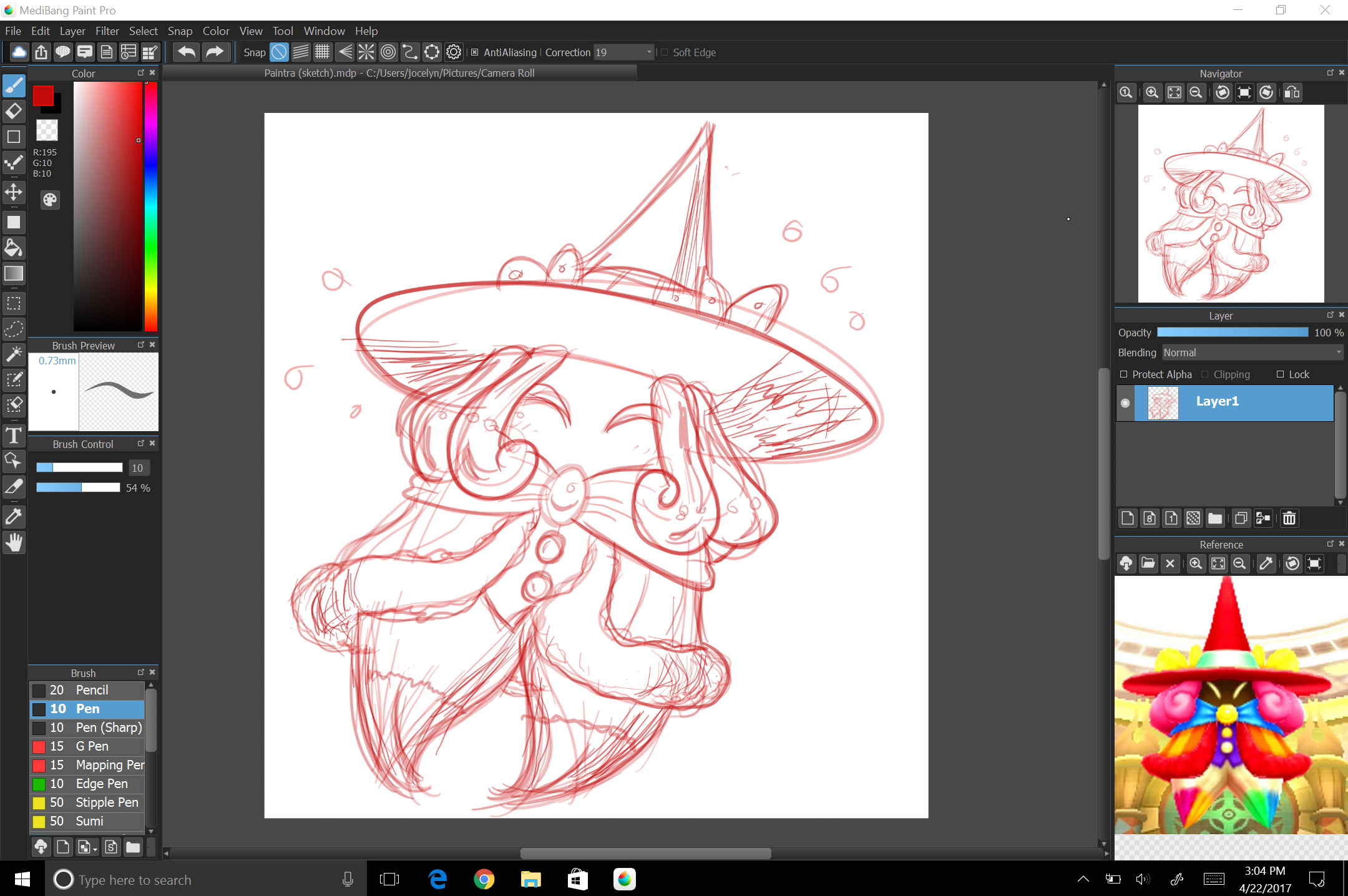Select the Gradient tool
1348x896 pixels.
[x=14, y=273]
